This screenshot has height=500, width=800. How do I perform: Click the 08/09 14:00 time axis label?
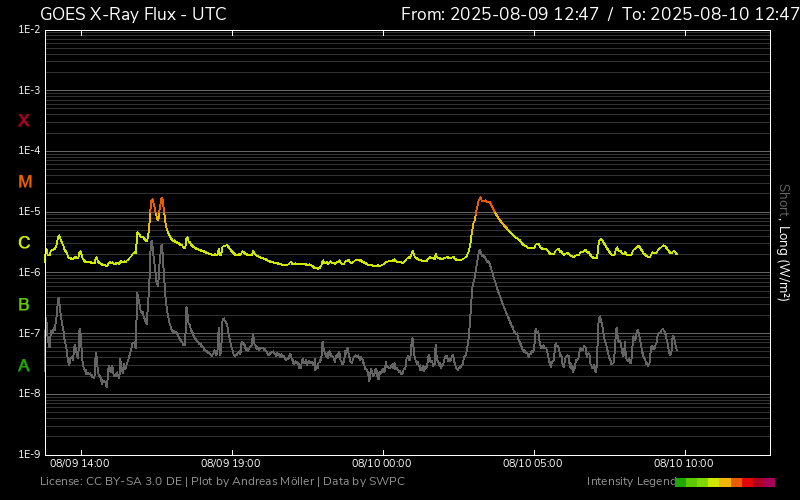79,464
